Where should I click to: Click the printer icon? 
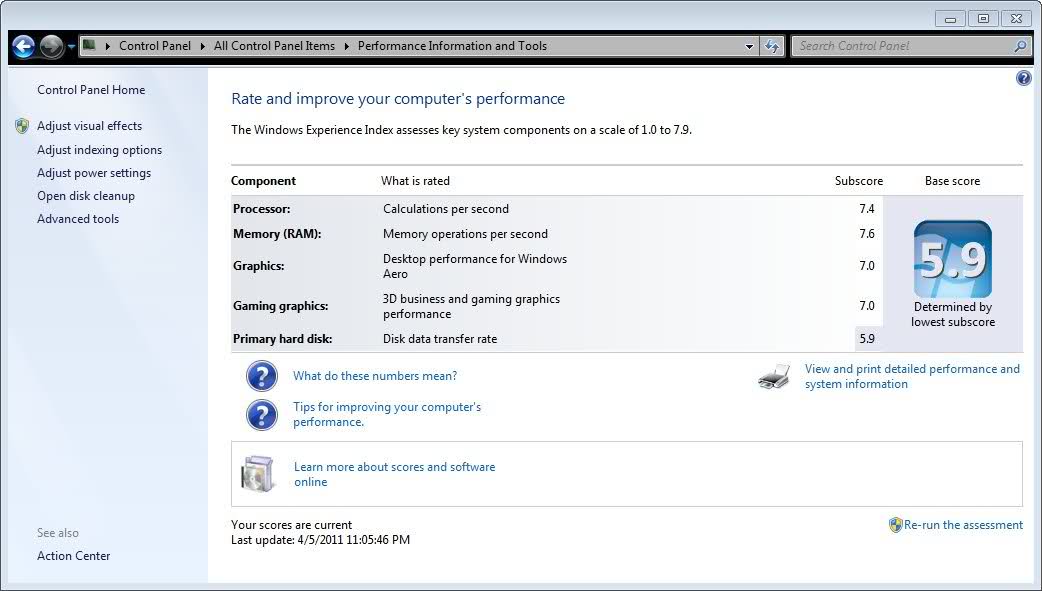coord(774,376)
